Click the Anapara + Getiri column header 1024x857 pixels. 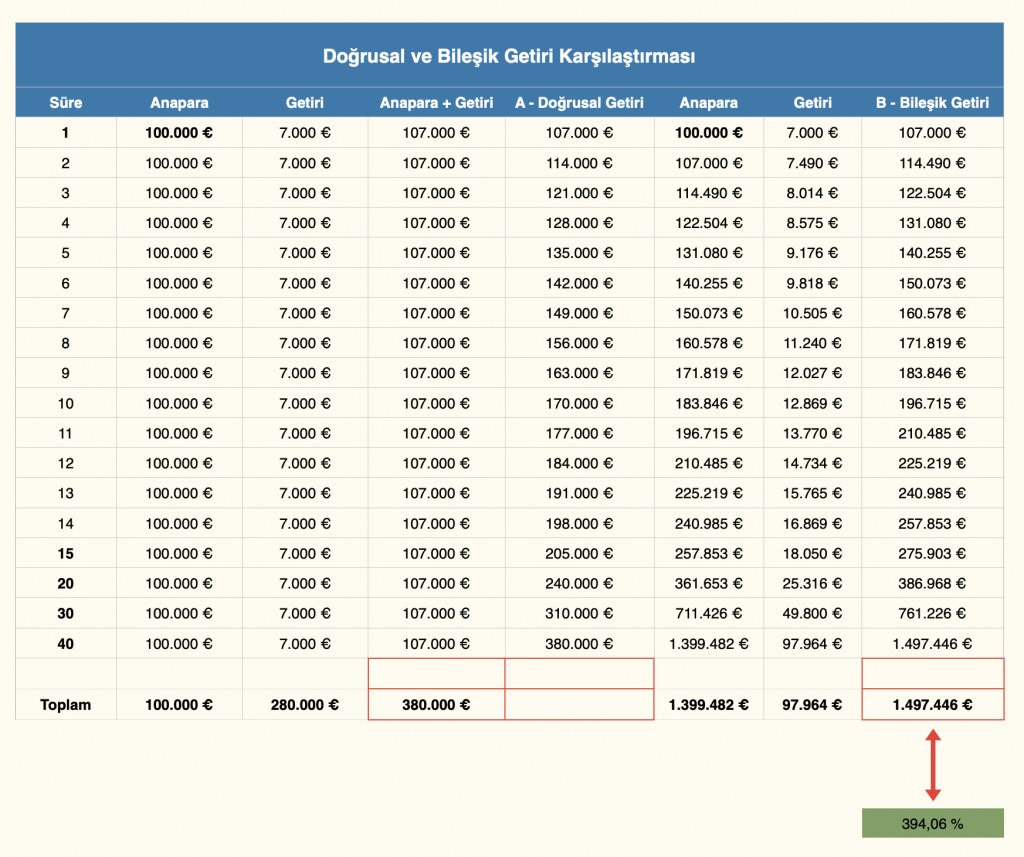click(x=436, y=102)
